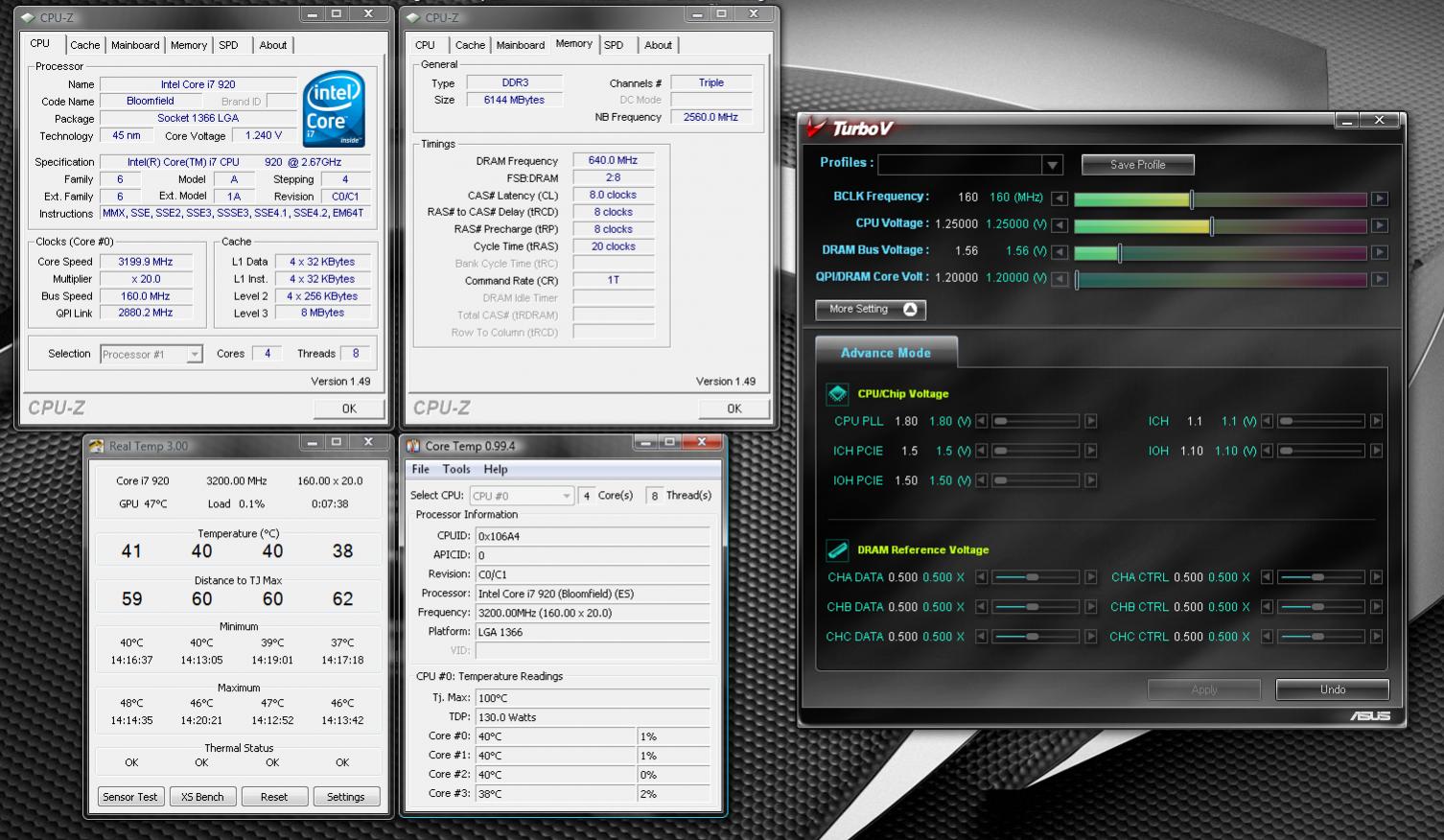Increase ICH voltage right arrow

pyautogui.click(x=1376, y=421)
